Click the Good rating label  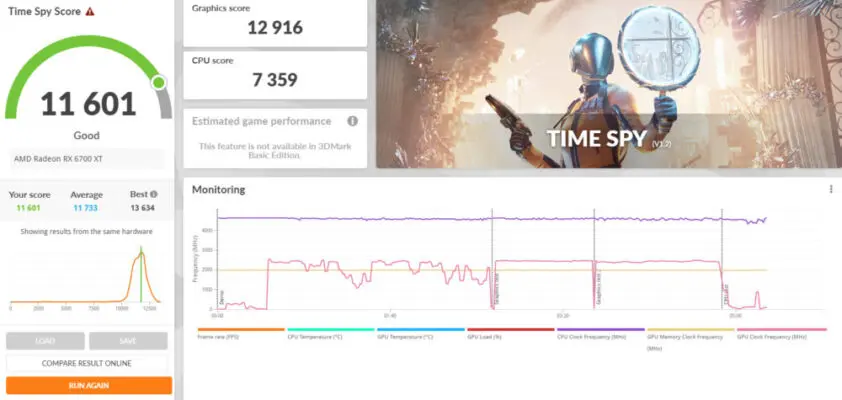(86, 135)
